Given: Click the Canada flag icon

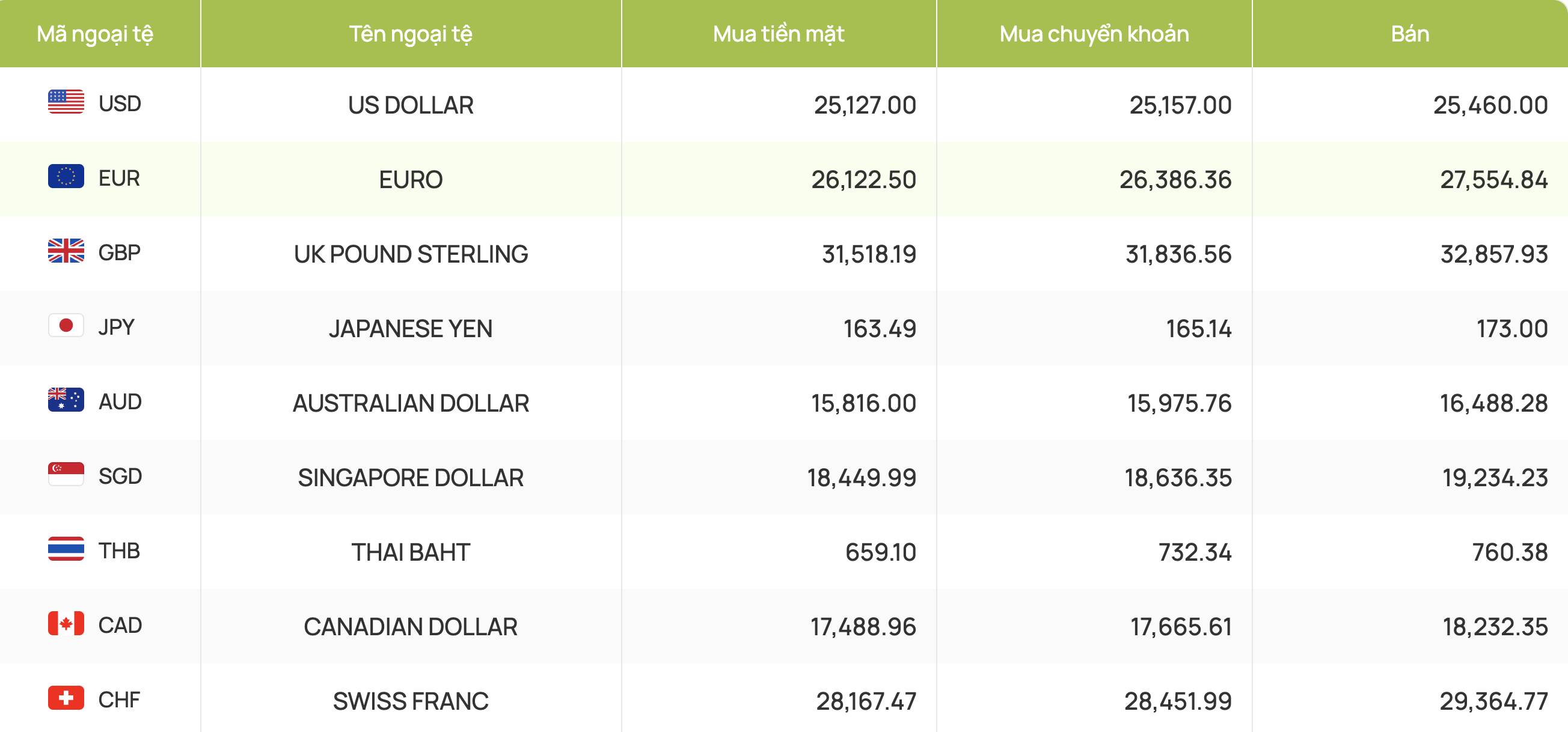Looking at the screenshot, I should pos(66,623).
